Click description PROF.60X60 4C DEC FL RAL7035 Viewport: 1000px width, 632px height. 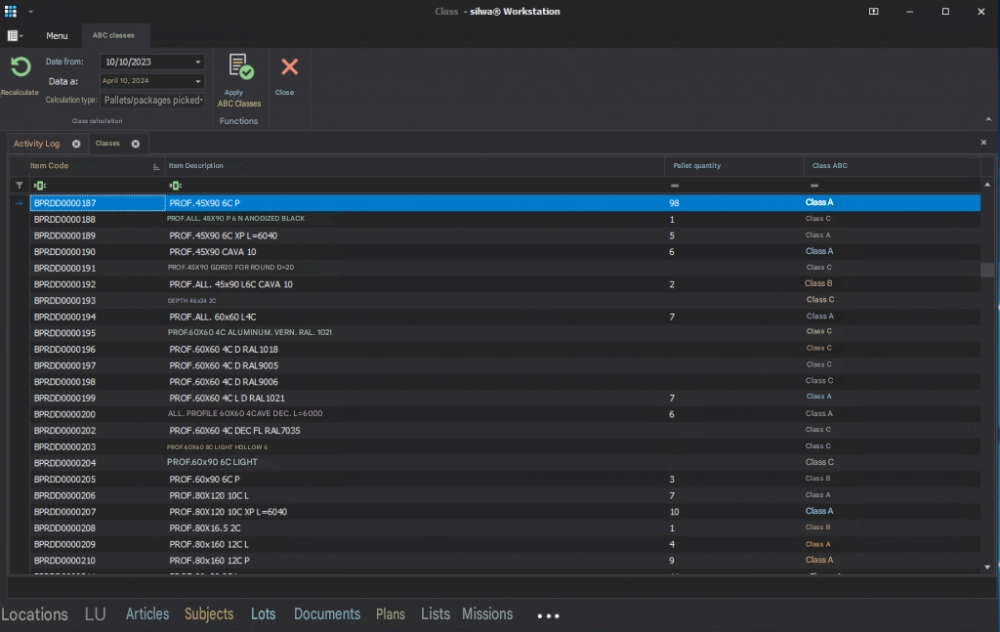click(235, 430)
